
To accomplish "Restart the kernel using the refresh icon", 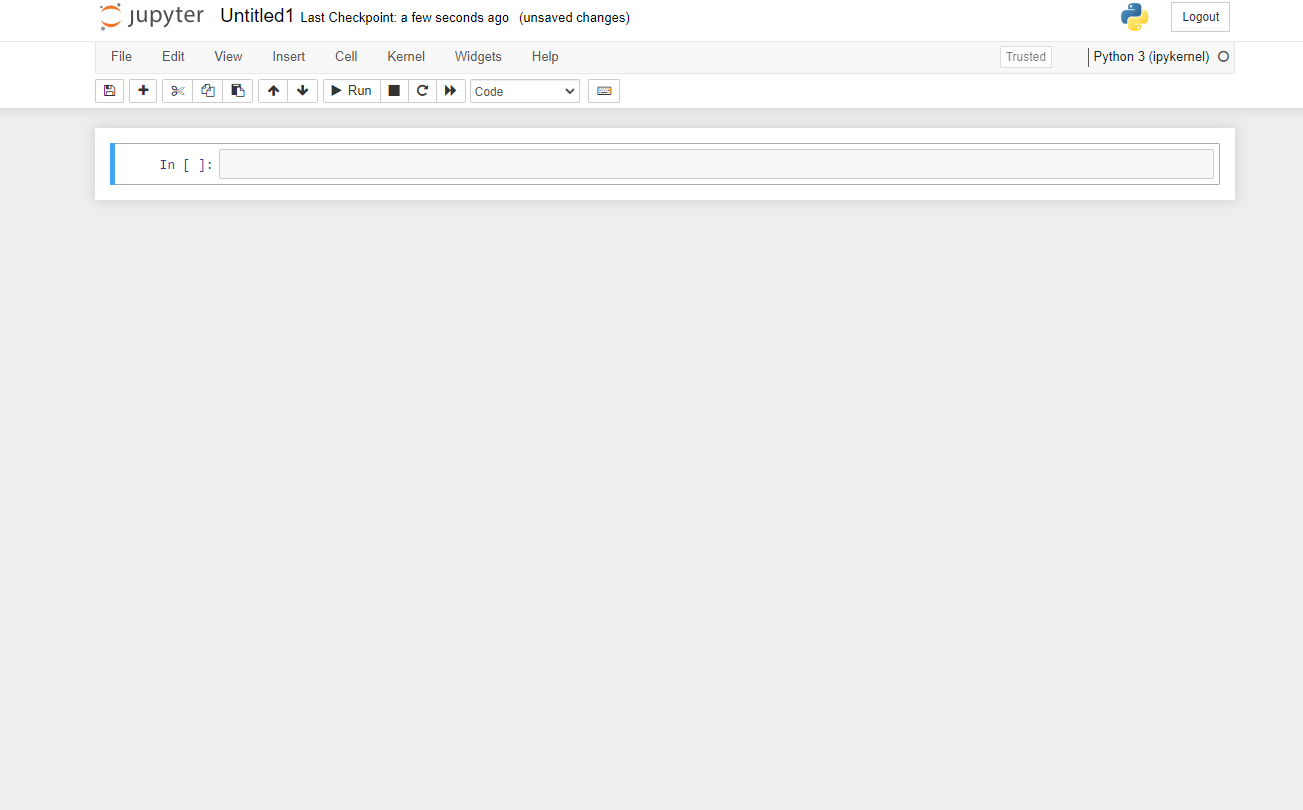I will pyautogui.click(x=422, y=90).
